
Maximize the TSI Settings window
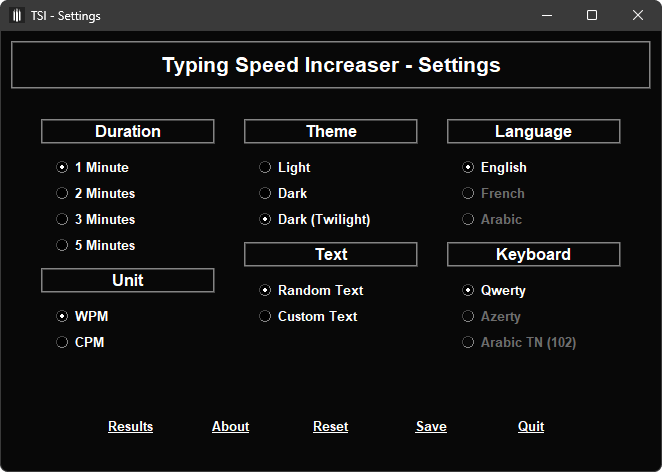592,16
